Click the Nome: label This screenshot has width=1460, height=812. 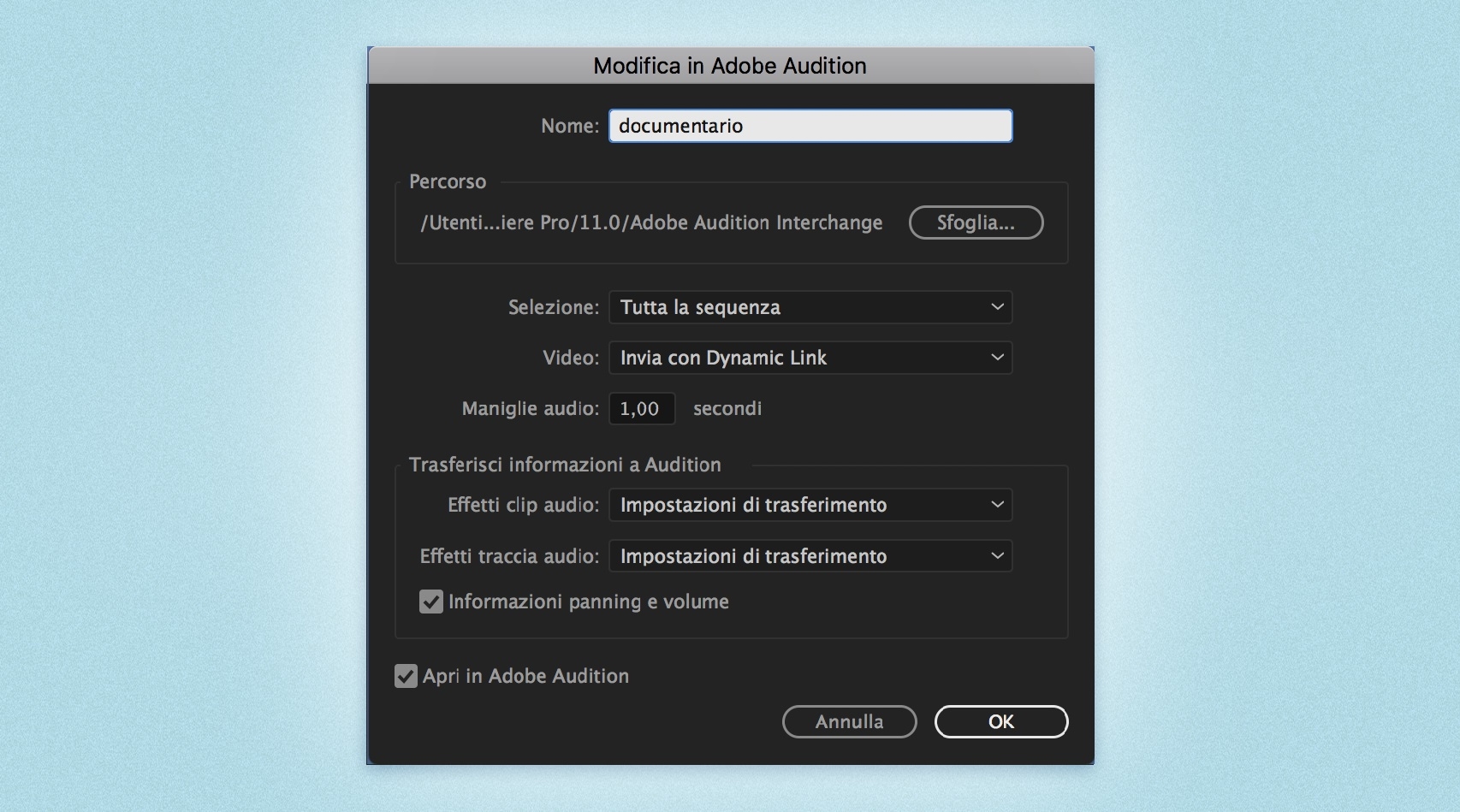click(570, 126)
